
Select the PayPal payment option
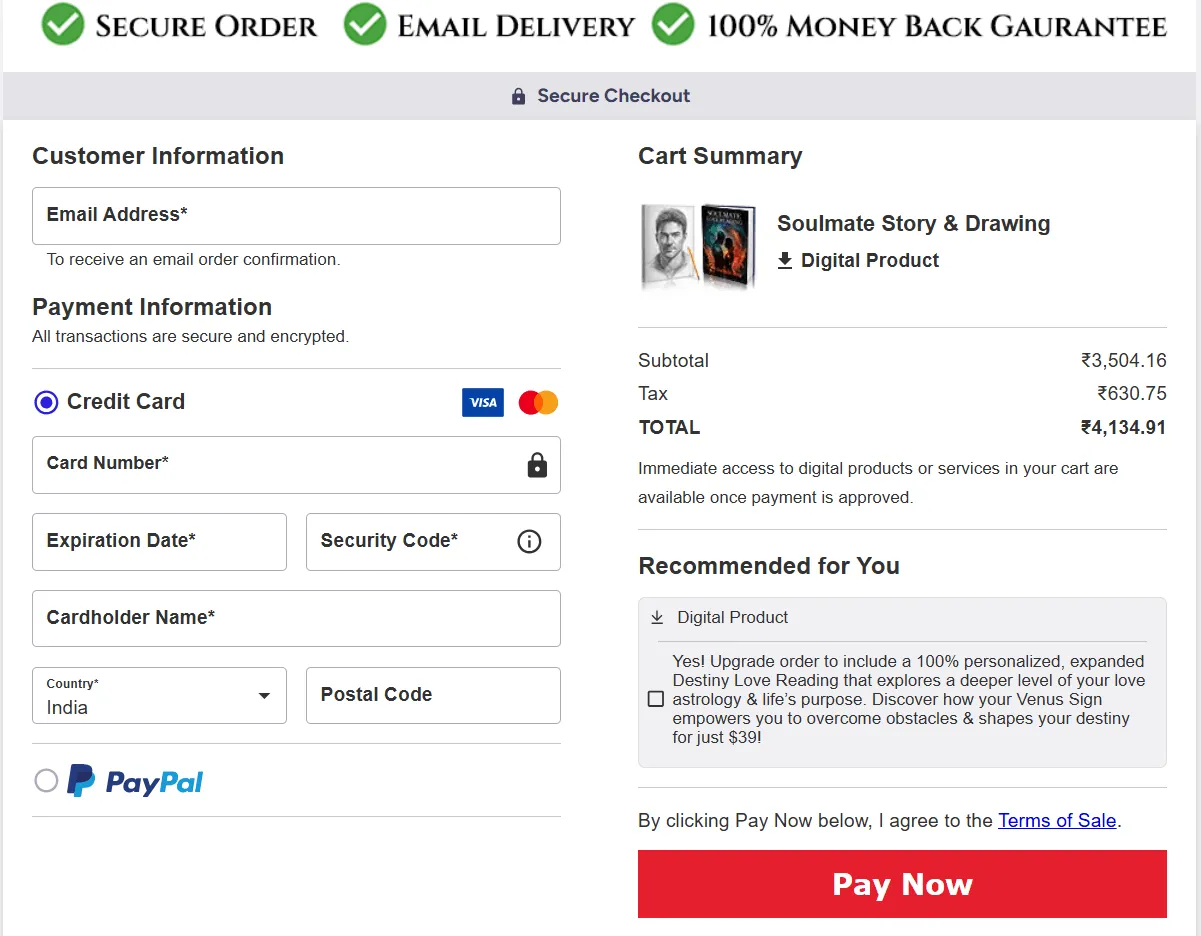46,780
